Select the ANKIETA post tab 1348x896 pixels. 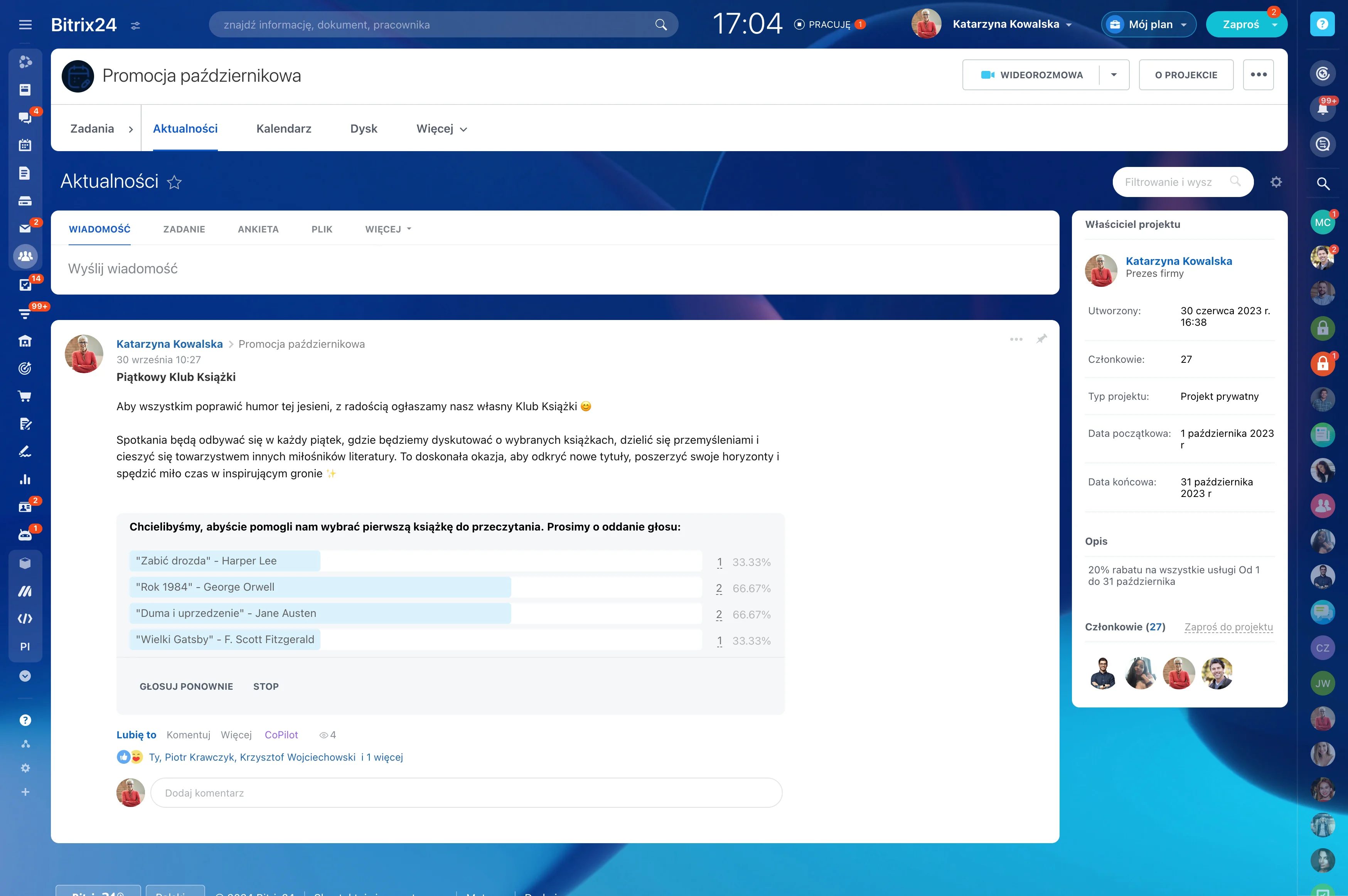click(258, 229)
